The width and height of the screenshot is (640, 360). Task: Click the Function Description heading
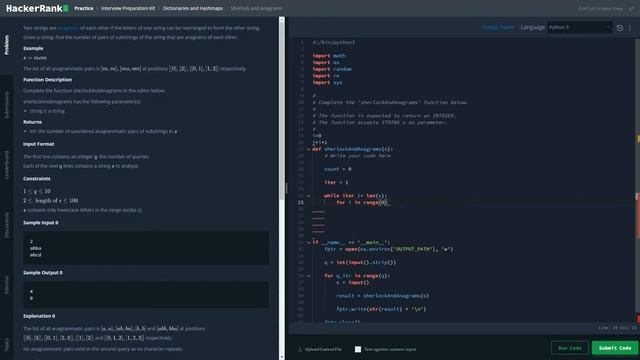click(47, 80)
